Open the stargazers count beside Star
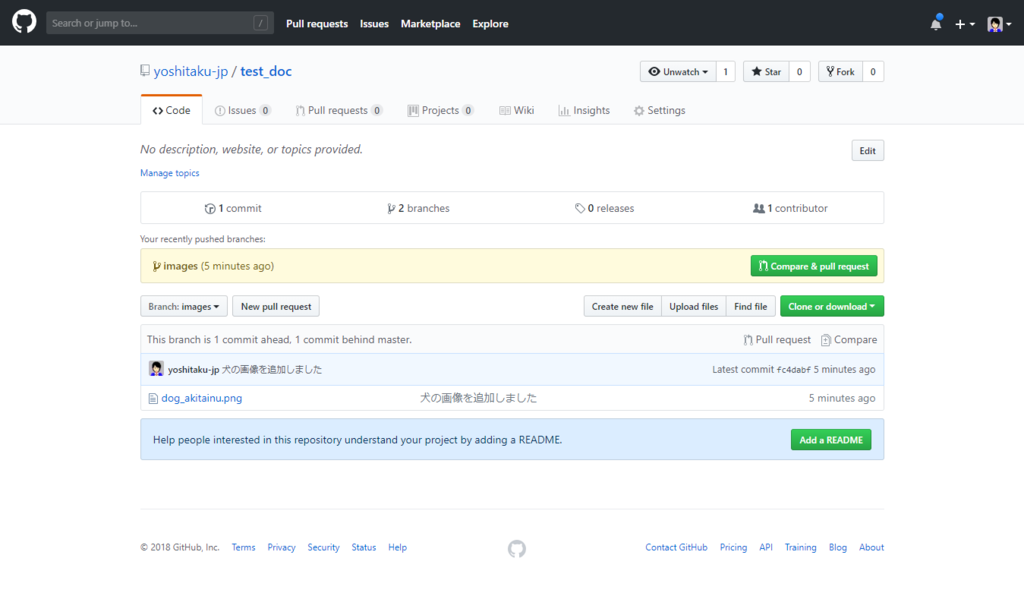The image size is (1024, 596). click(799, 72)
